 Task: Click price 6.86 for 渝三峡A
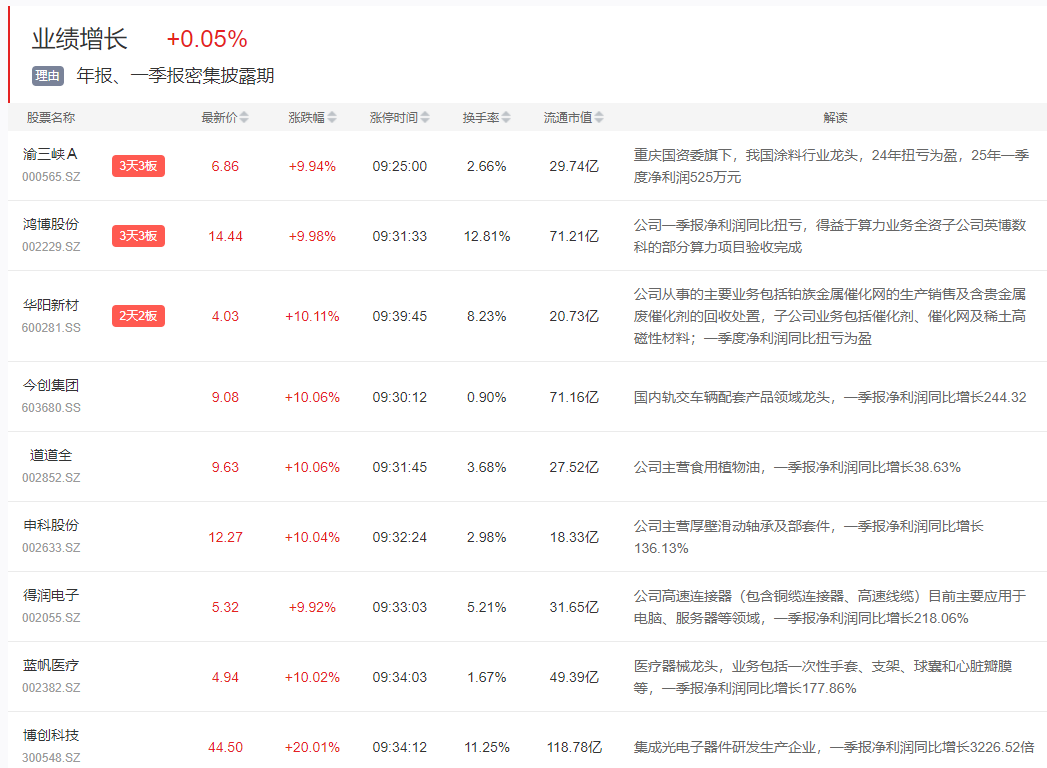[225, 166]
